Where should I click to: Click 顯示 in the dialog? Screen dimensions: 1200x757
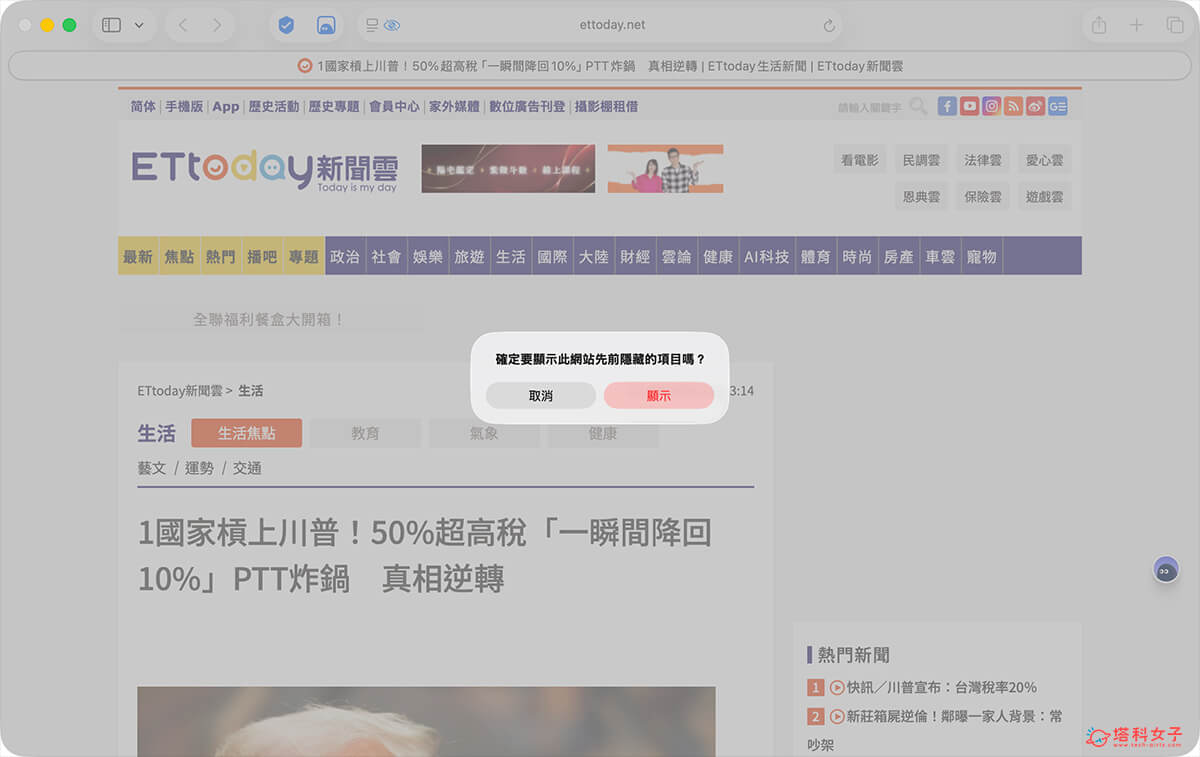(659, 396)
